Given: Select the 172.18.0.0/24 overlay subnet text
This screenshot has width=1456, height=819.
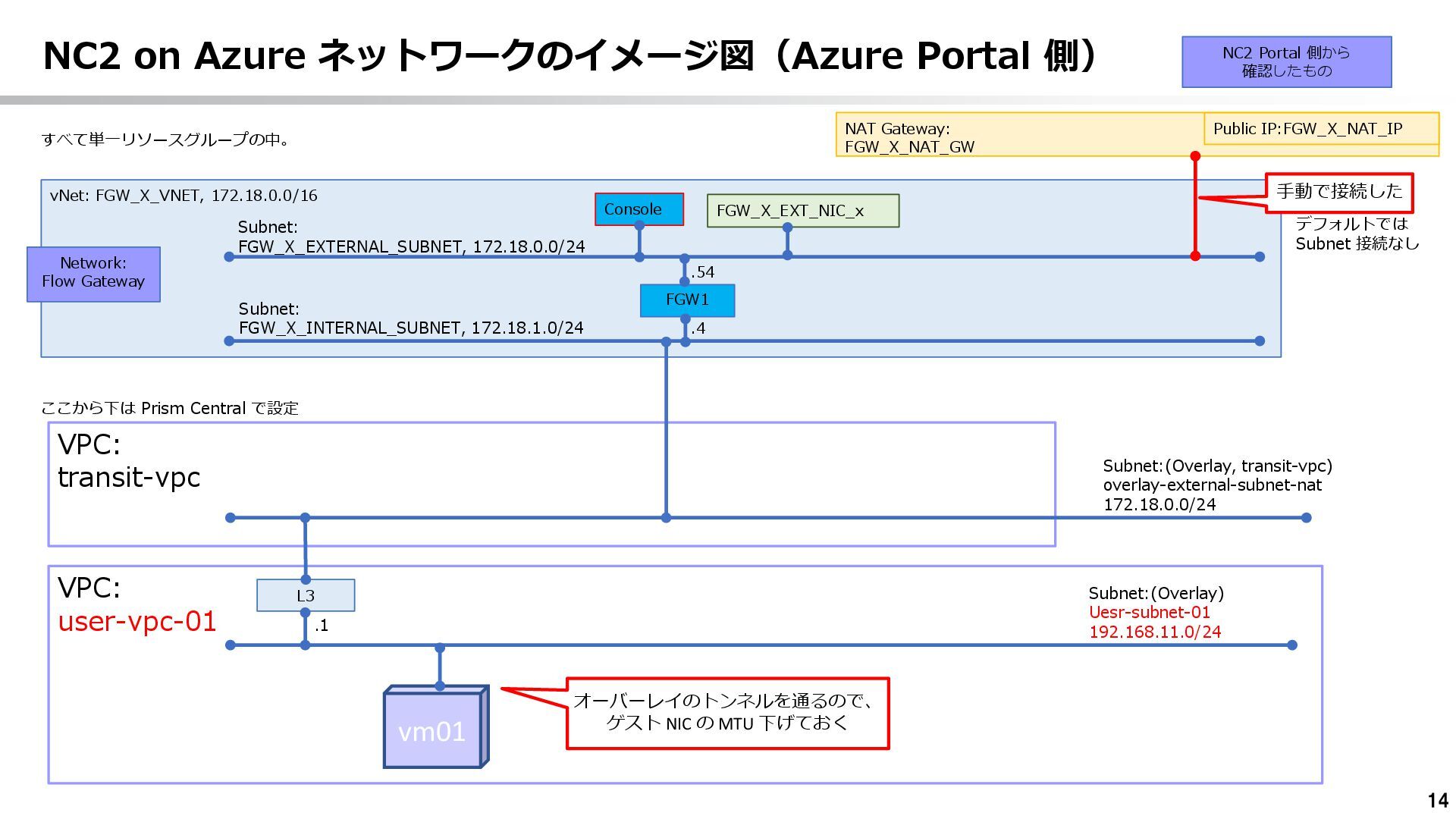Looking at the screenshot, I should point(1159,504).
